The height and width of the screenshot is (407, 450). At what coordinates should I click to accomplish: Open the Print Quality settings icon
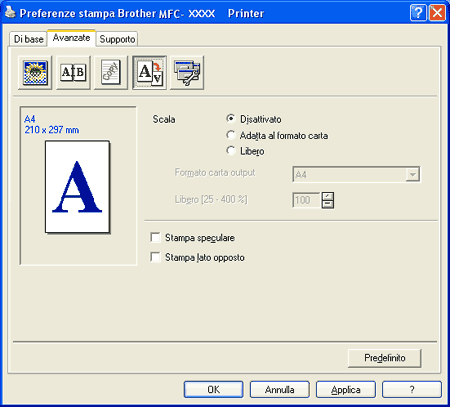(35, 73)
